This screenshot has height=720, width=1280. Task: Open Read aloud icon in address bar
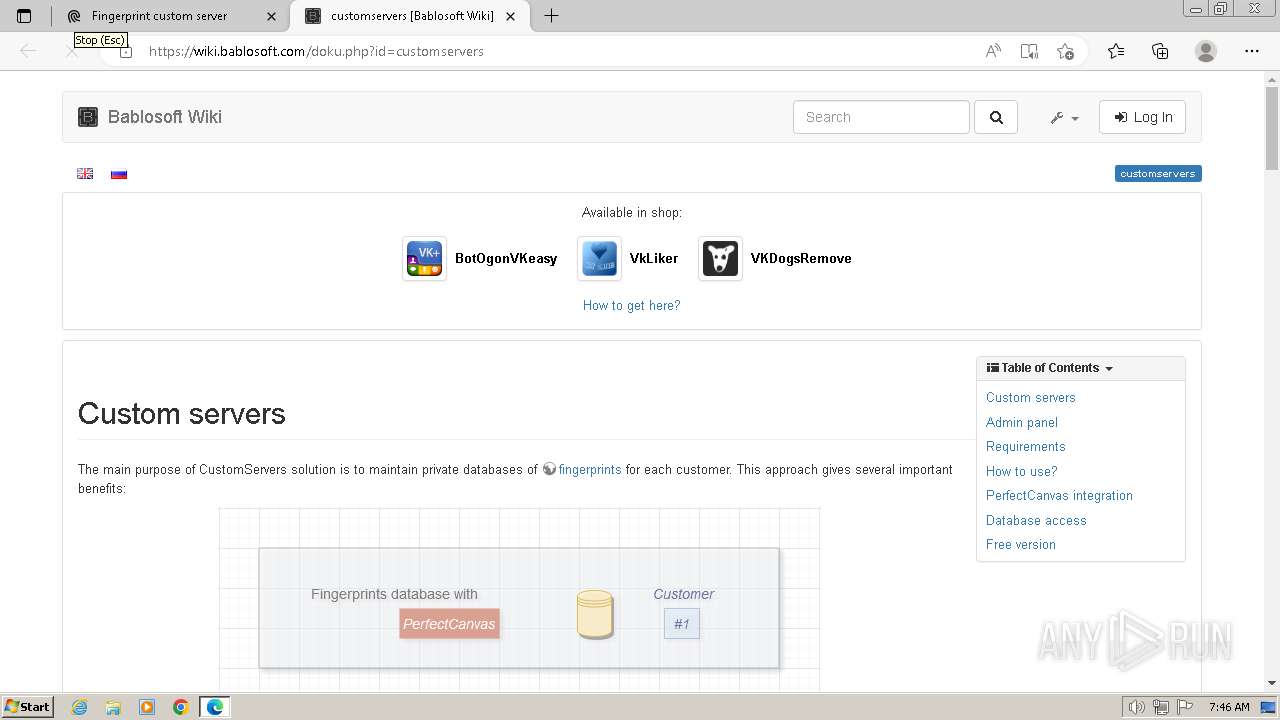[x=993, y=51]
